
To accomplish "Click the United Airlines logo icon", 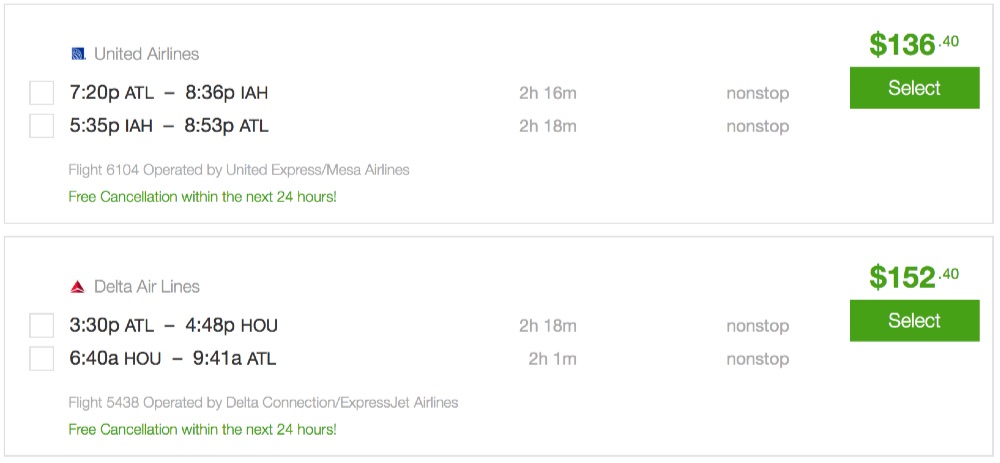I will pos(79,54).
